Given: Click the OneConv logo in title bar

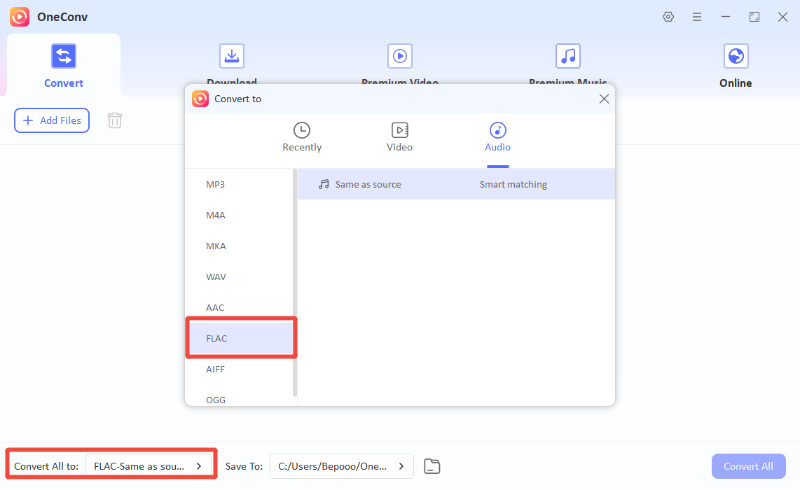Looking at the screenshot, I should click(x=19, y=17).
